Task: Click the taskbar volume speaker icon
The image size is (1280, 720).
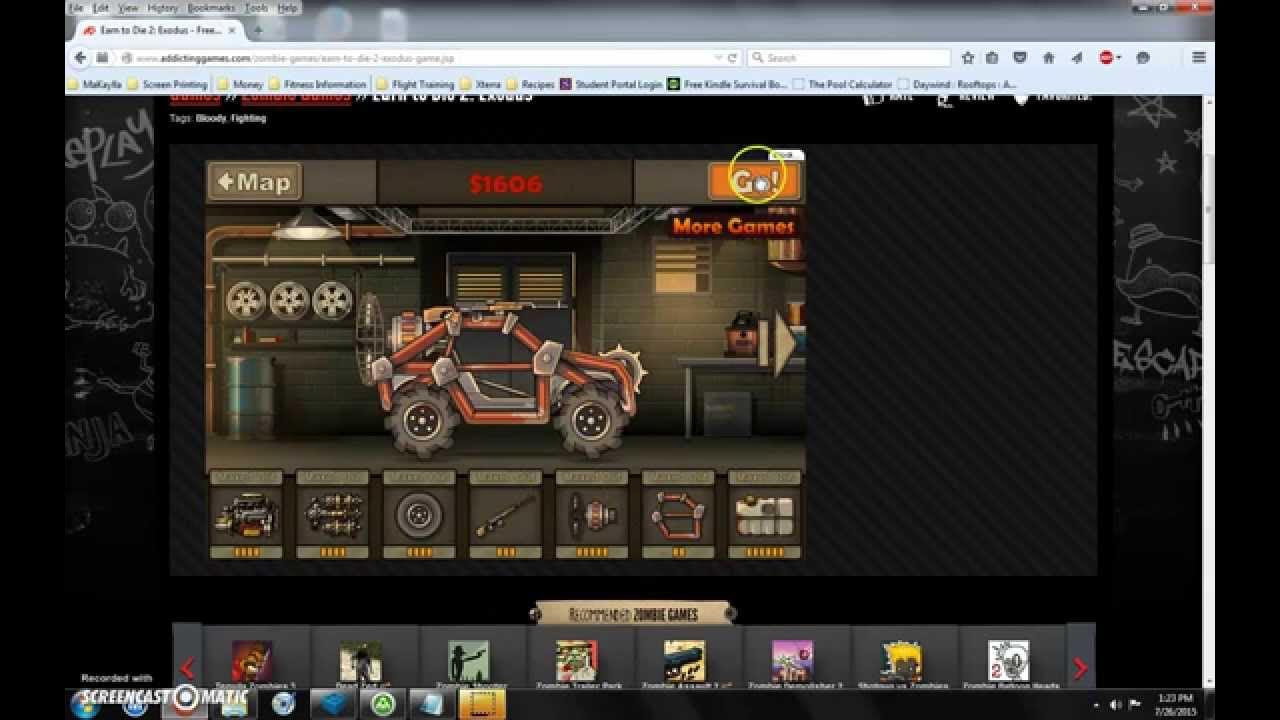Action: [x=1115, y=704]
